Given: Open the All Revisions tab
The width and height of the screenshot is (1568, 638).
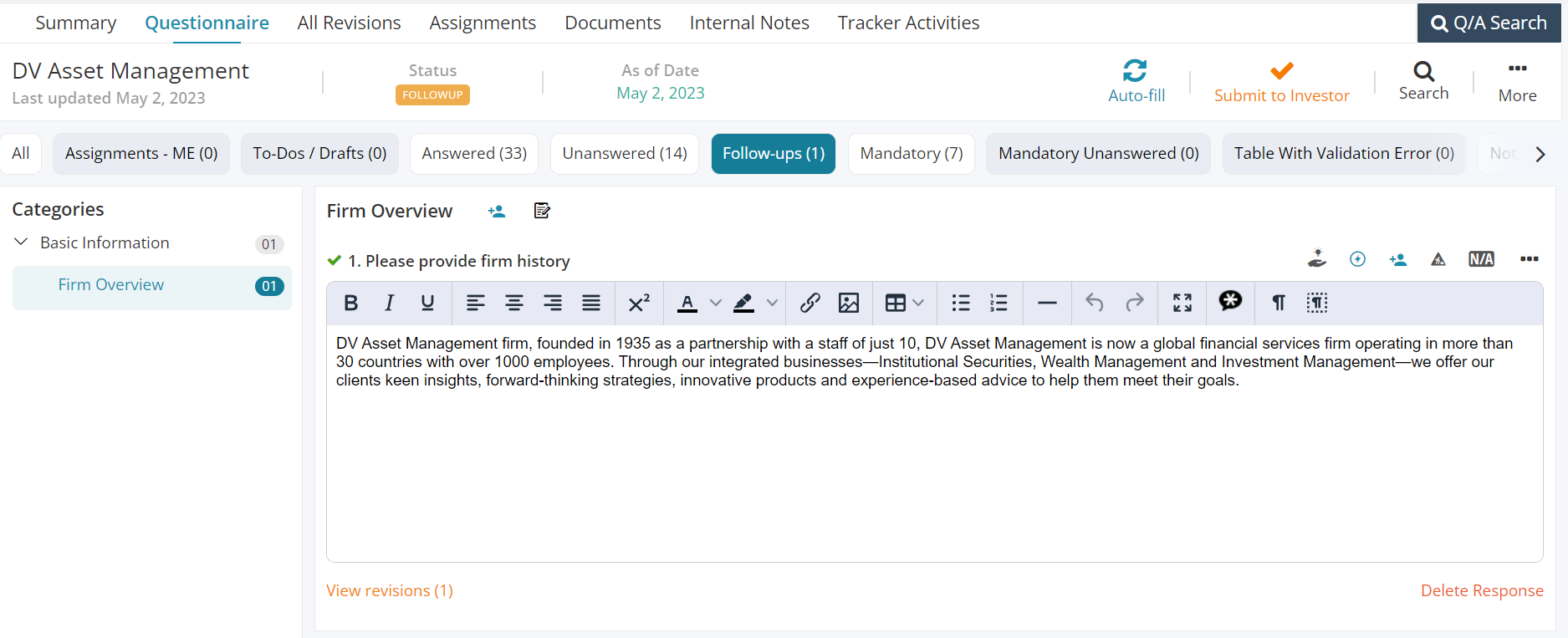Looking at the screenshot, I should pyautogui.click(x=350, y=23).
